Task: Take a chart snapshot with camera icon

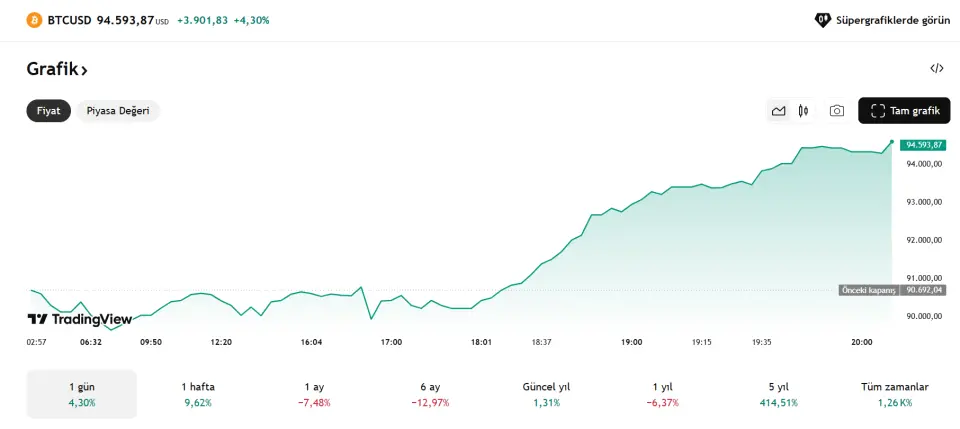Action: [x=837, y=111]
